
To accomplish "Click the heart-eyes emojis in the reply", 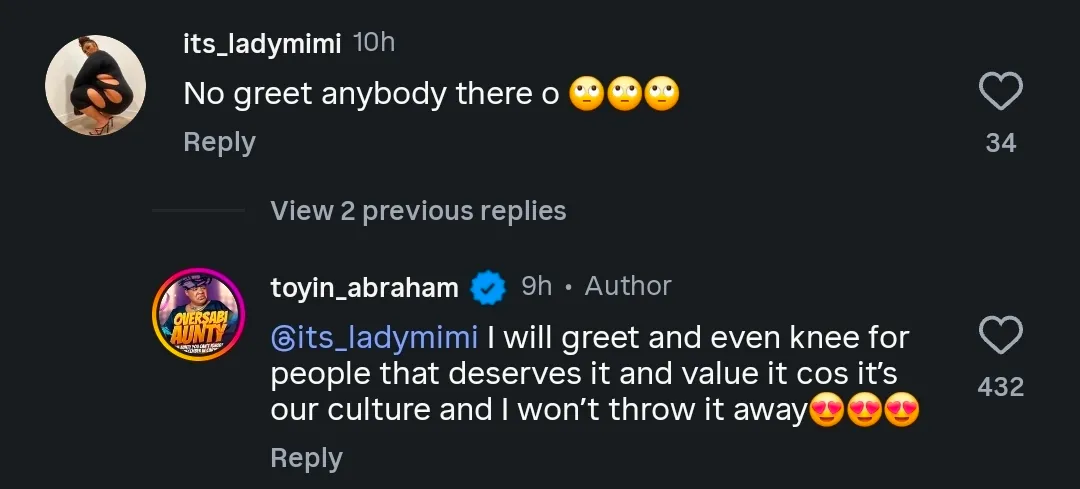I will pos(864,411).
